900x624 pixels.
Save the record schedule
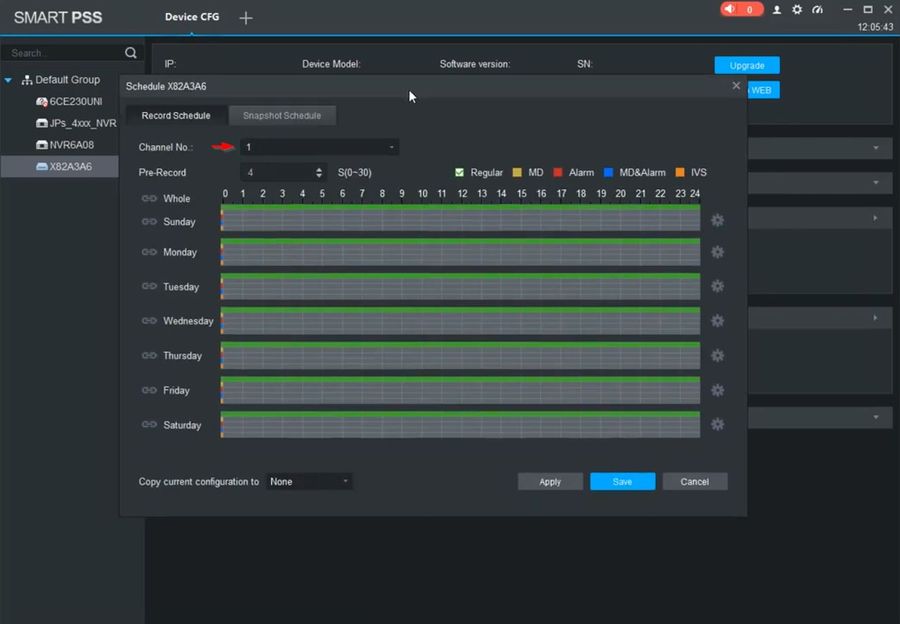click(622, 482)
